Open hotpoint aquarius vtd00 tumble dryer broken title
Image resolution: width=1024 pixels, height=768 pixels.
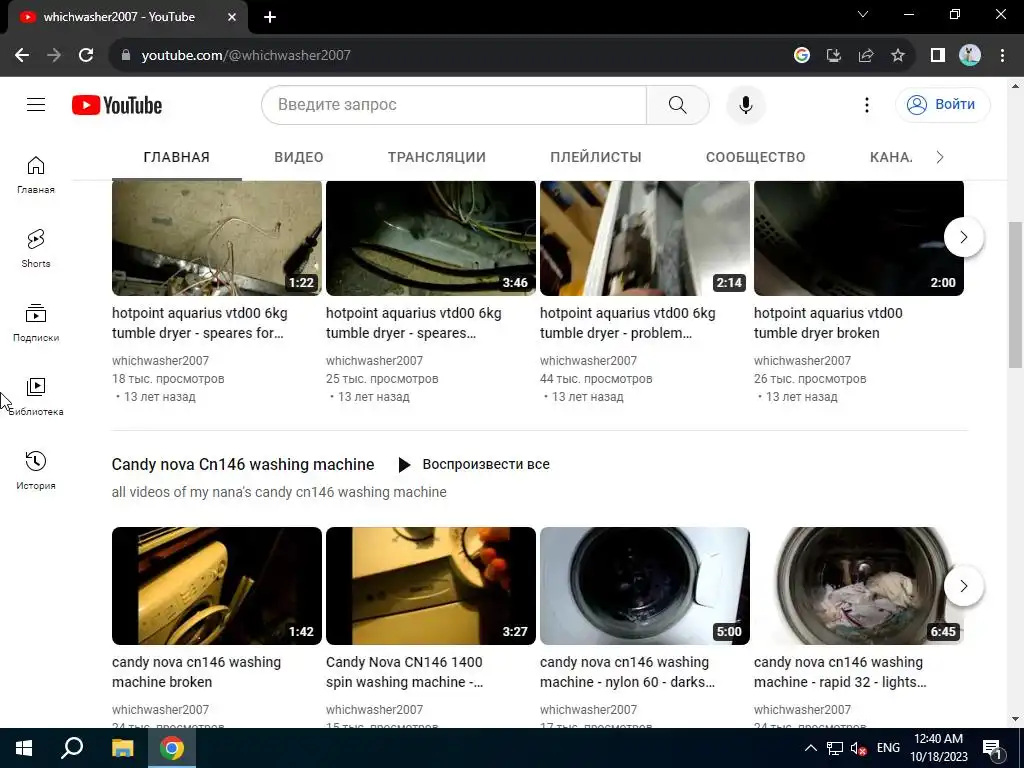pos(828,323)
